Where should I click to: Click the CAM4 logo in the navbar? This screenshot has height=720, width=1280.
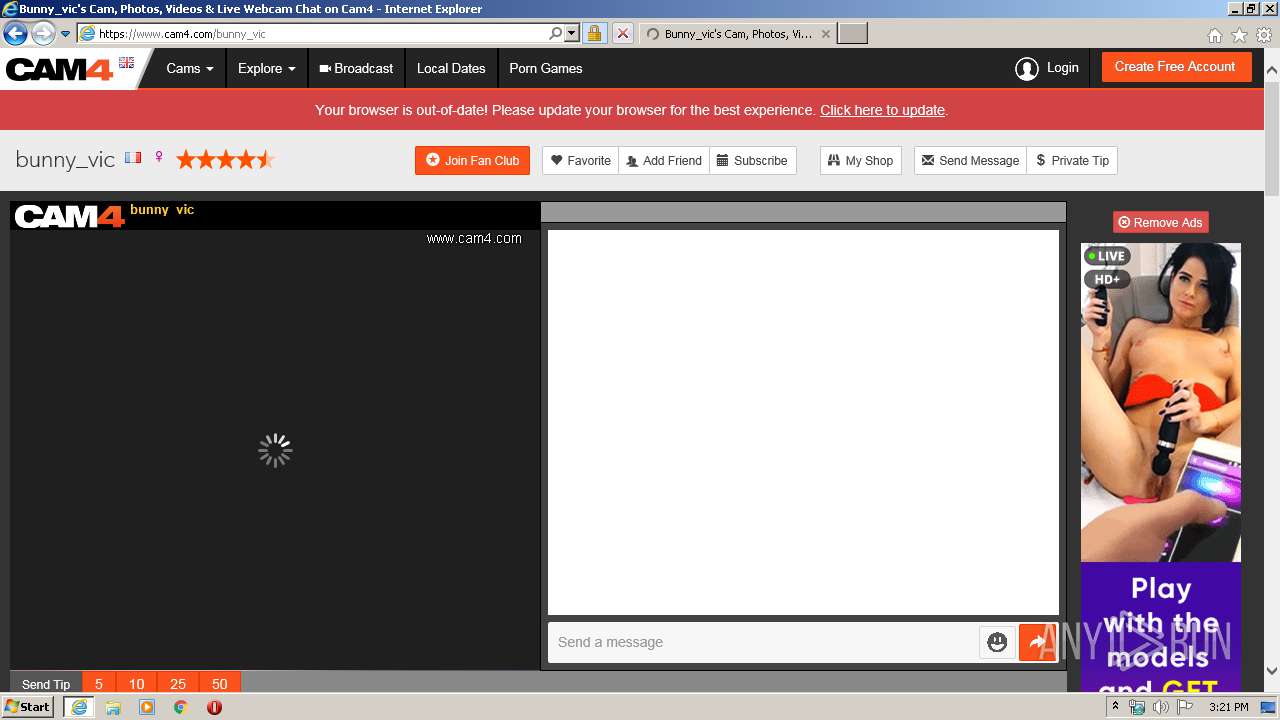(x=60, y=69)
